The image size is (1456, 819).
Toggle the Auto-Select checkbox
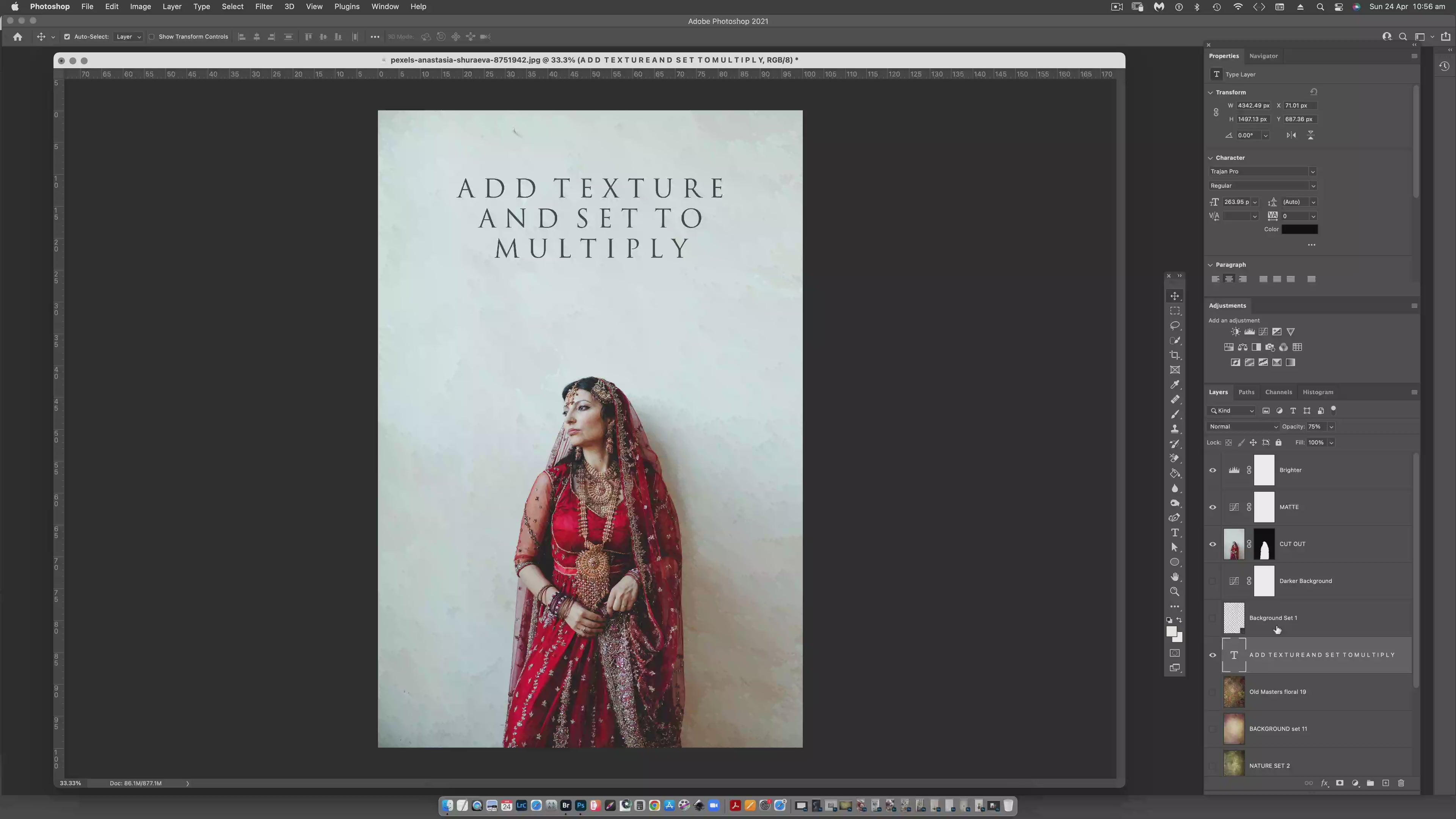(x=67, y=37)
